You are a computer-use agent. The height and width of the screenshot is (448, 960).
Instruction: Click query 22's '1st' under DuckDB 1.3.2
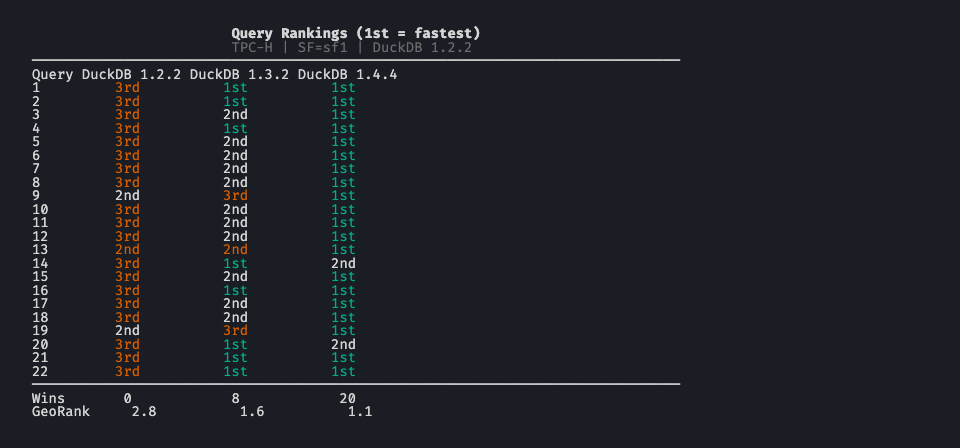[x=235, y=371]
